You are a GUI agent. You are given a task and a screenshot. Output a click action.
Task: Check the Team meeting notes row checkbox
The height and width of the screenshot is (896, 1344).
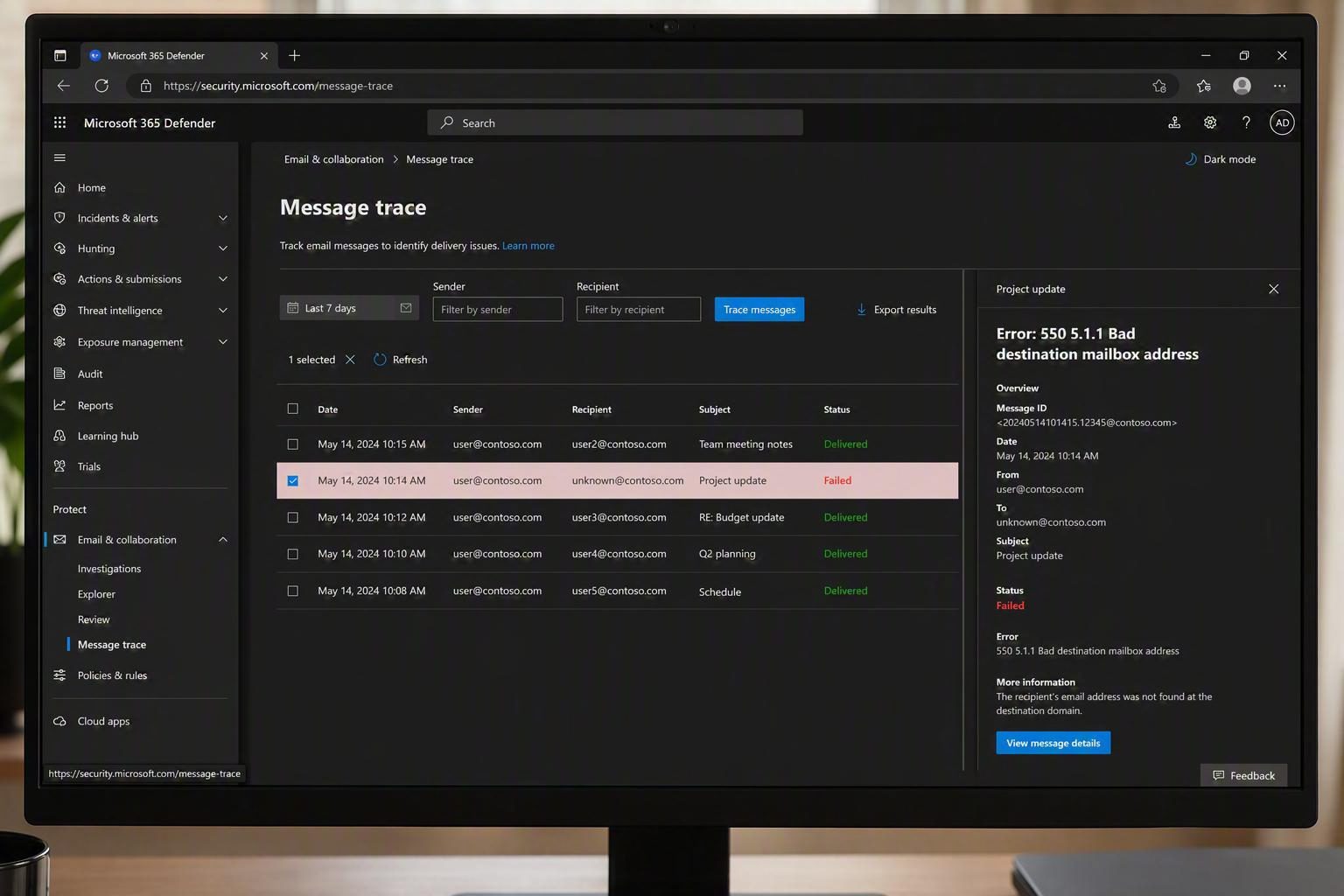coord(293,444)
